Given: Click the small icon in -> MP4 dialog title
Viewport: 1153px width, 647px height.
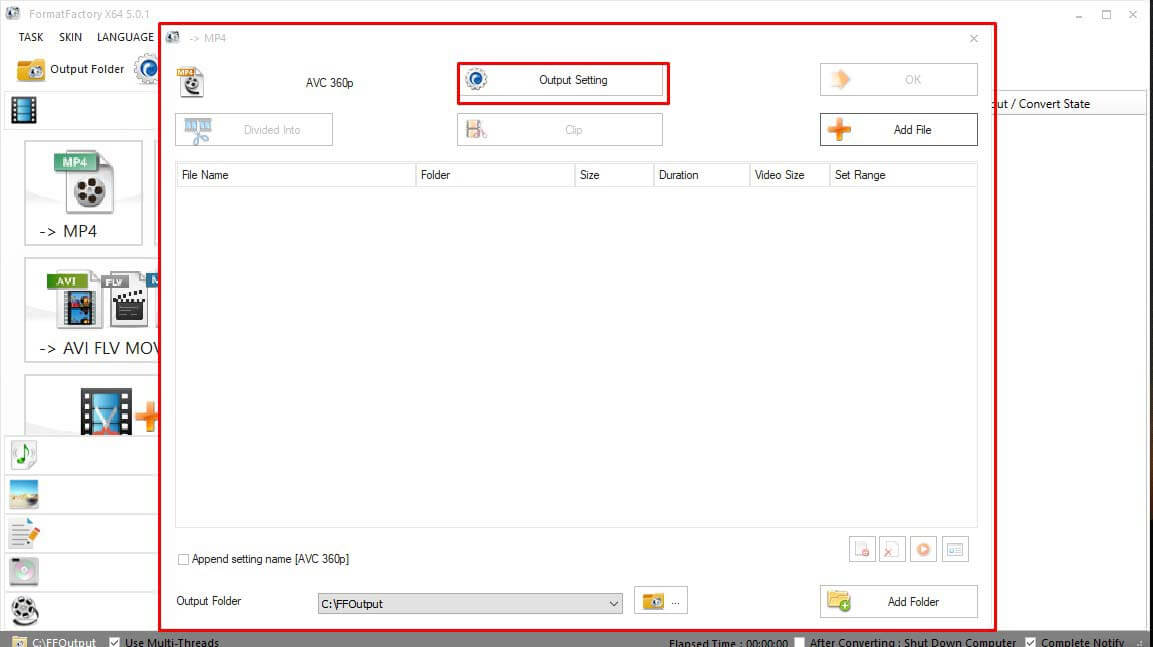Looking at the screenshot, I should [173, 37].
